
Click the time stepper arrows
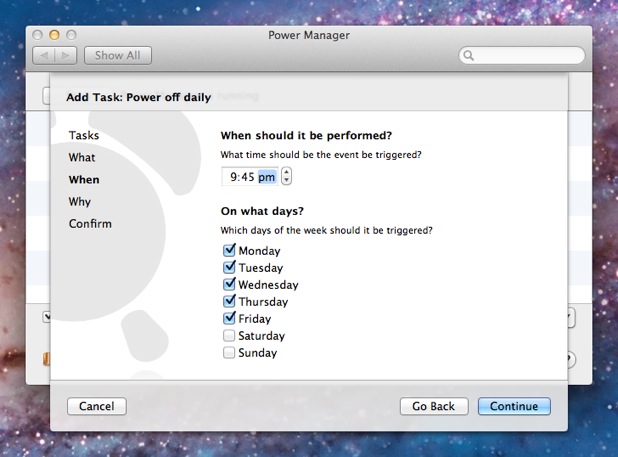[x=287, y=176]
